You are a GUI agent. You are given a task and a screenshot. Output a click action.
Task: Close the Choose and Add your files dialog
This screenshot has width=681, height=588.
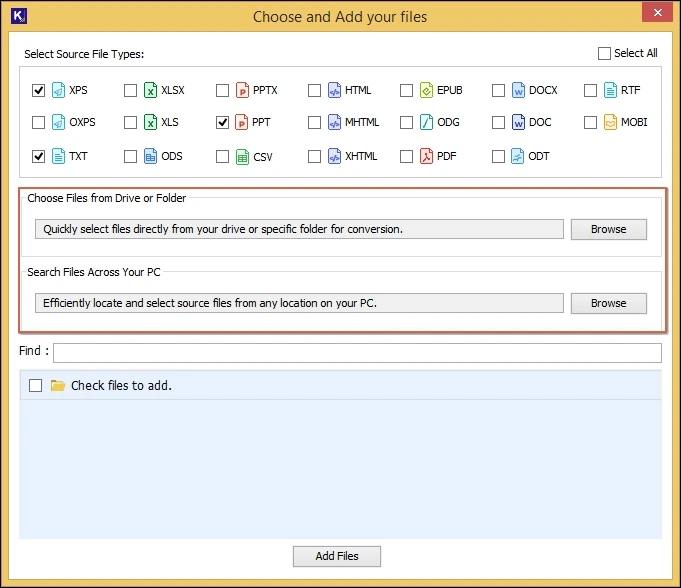click(x=658, y=13)
